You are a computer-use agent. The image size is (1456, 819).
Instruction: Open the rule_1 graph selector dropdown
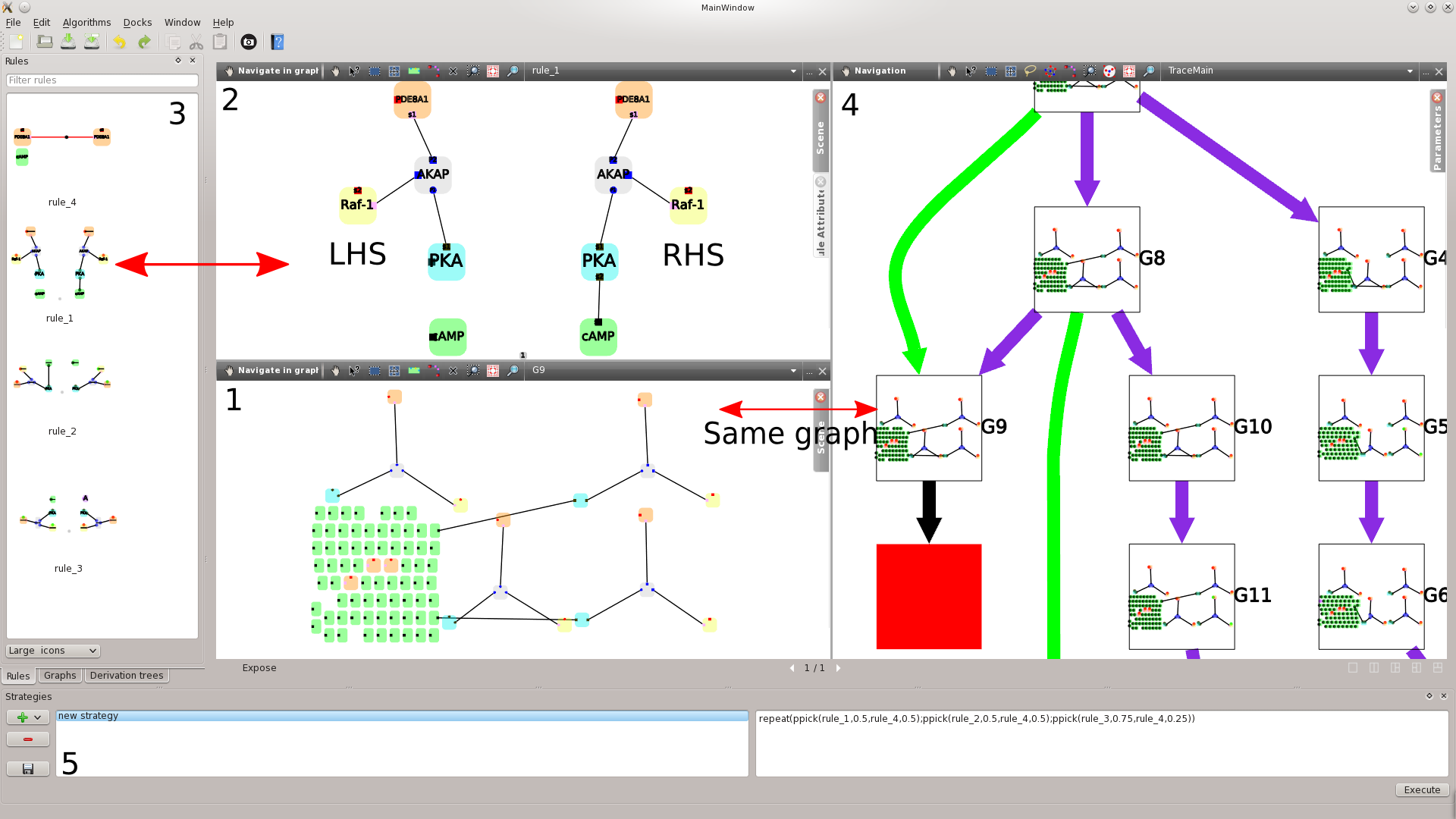coord(793,71)
